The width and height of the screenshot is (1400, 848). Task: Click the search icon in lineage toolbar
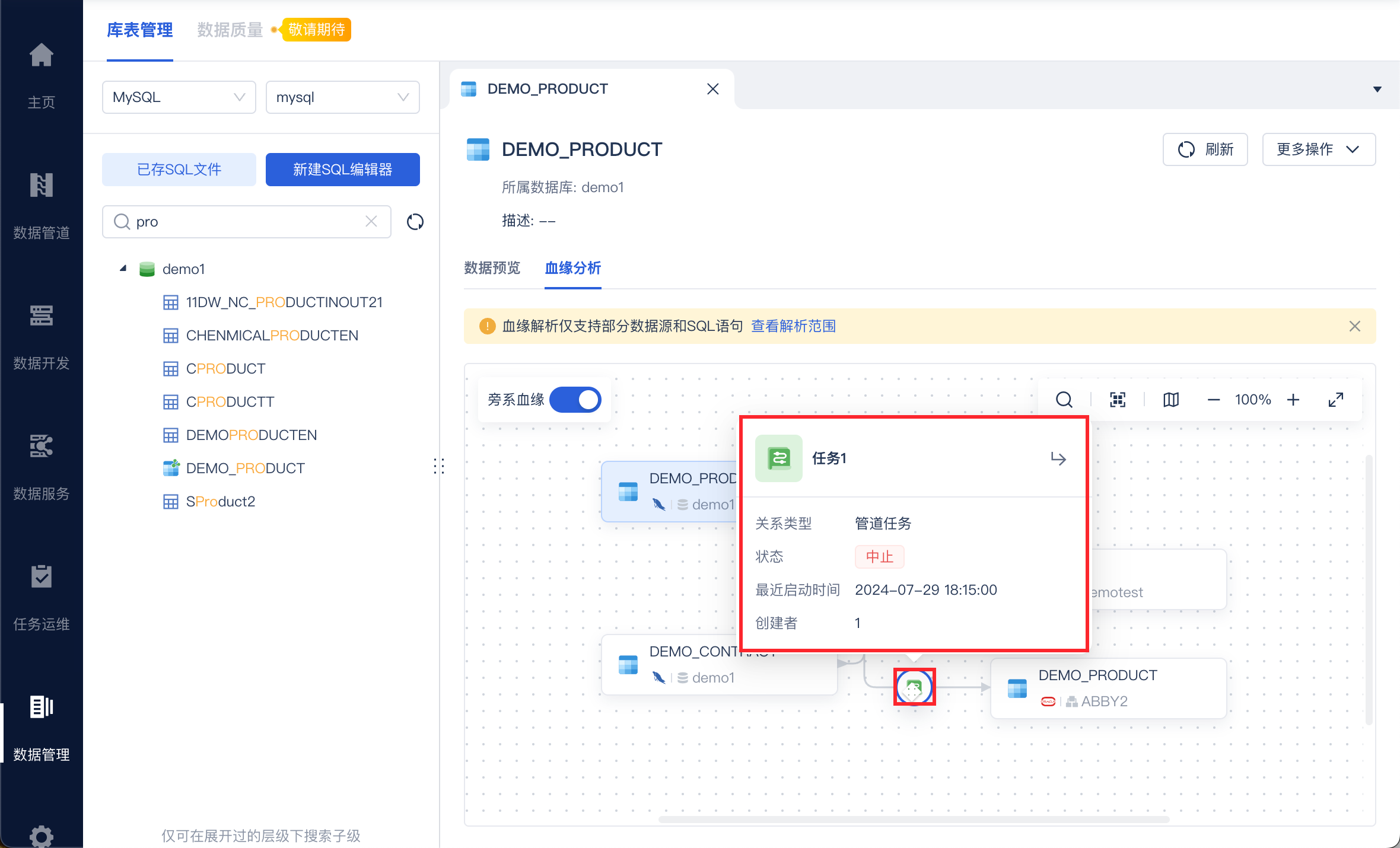pyautogui.click(x=1064, y=400)
